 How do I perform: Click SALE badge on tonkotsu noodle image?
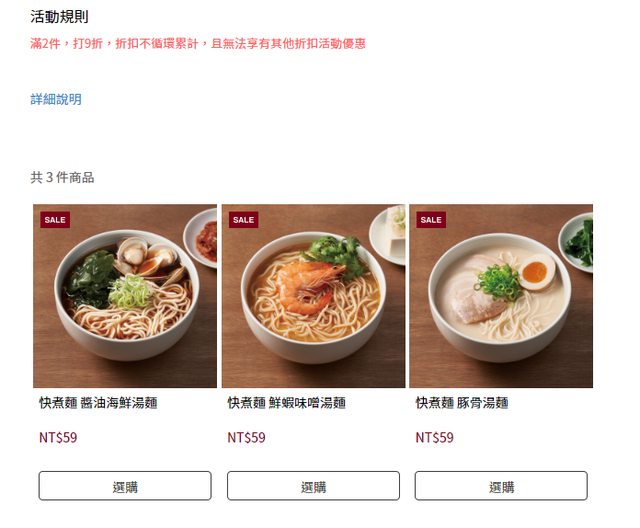click(431, 220)
